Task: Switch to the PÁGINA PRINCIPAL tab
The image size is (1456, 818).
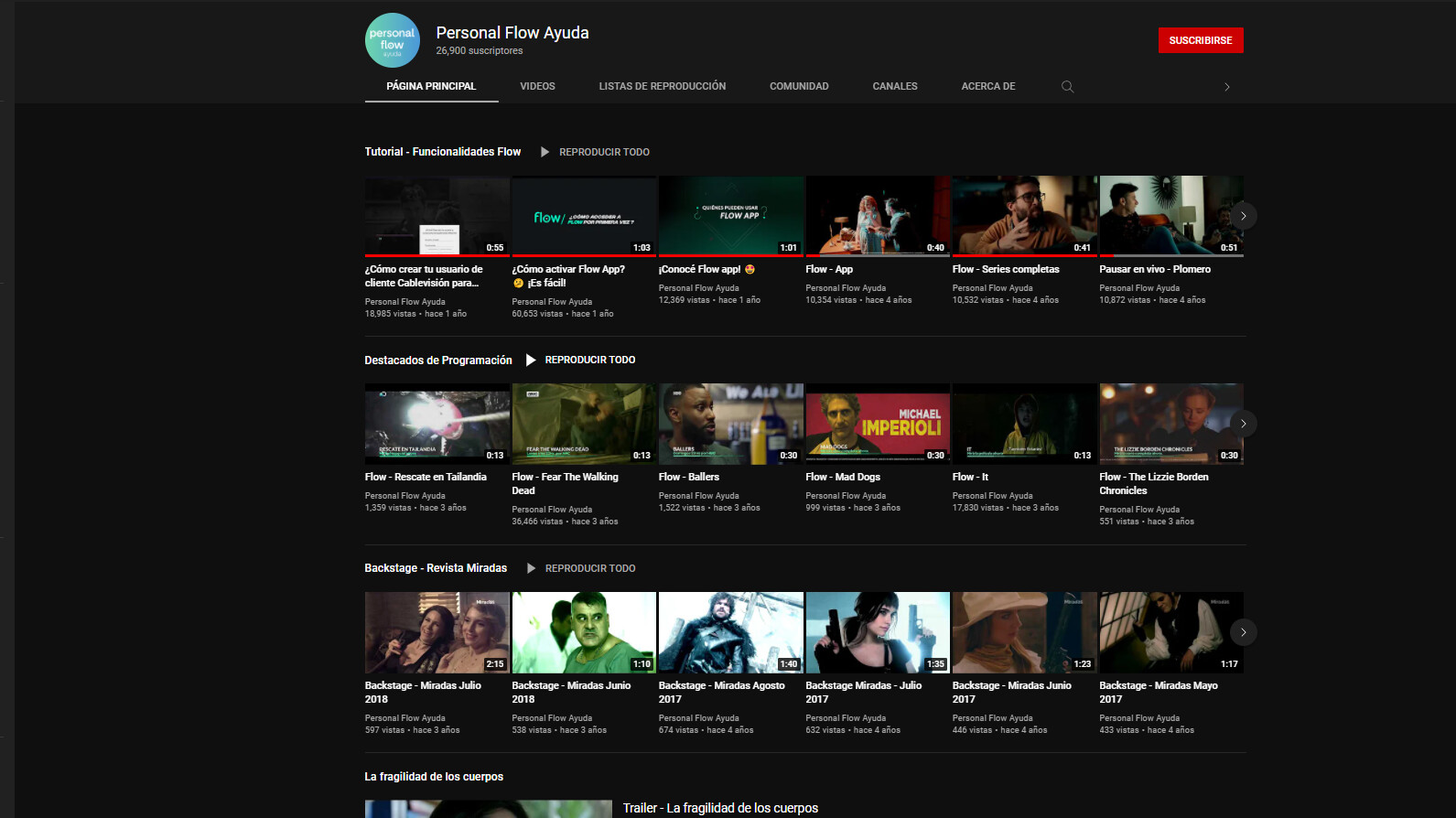Action: tap(431, 86)
